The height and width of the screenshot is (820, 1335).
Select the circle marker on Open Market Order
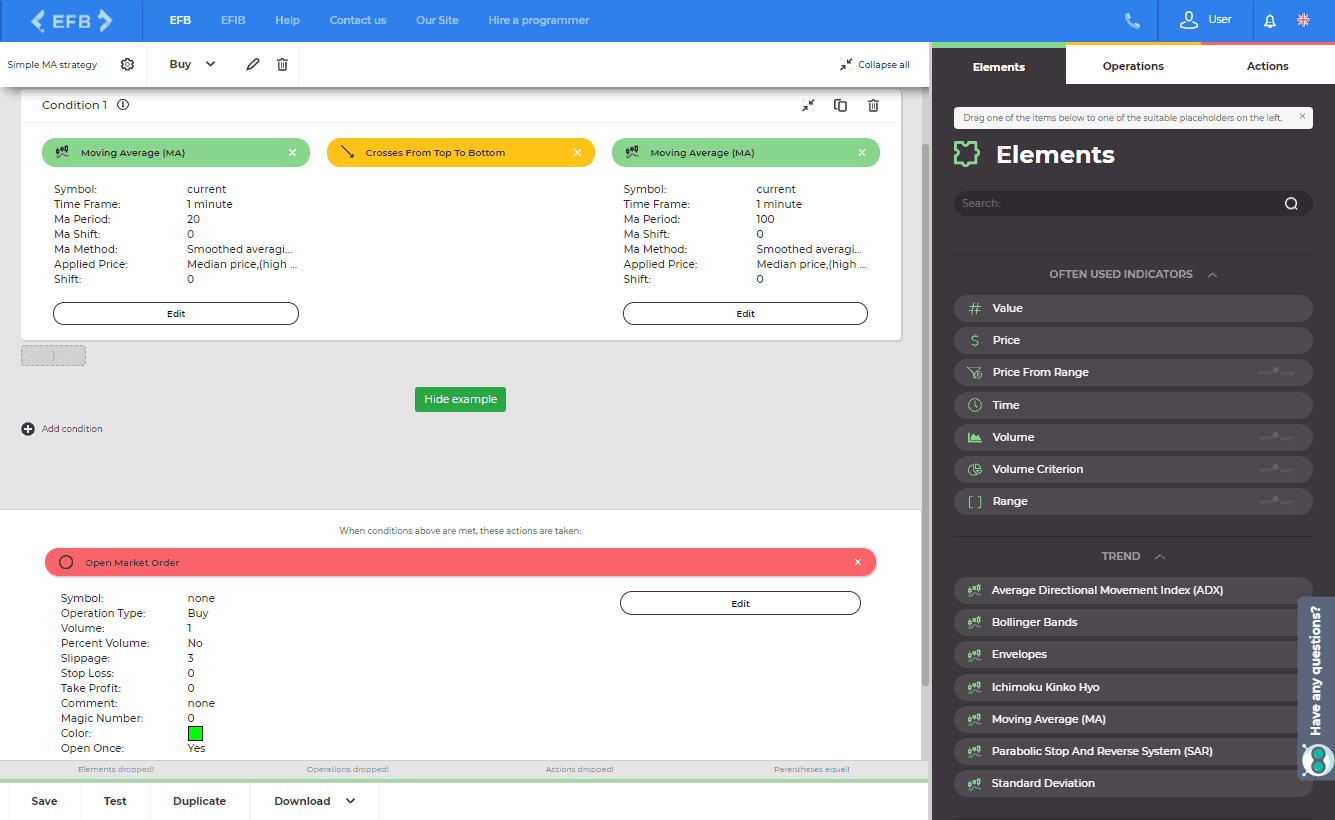[x=66, y=561]
